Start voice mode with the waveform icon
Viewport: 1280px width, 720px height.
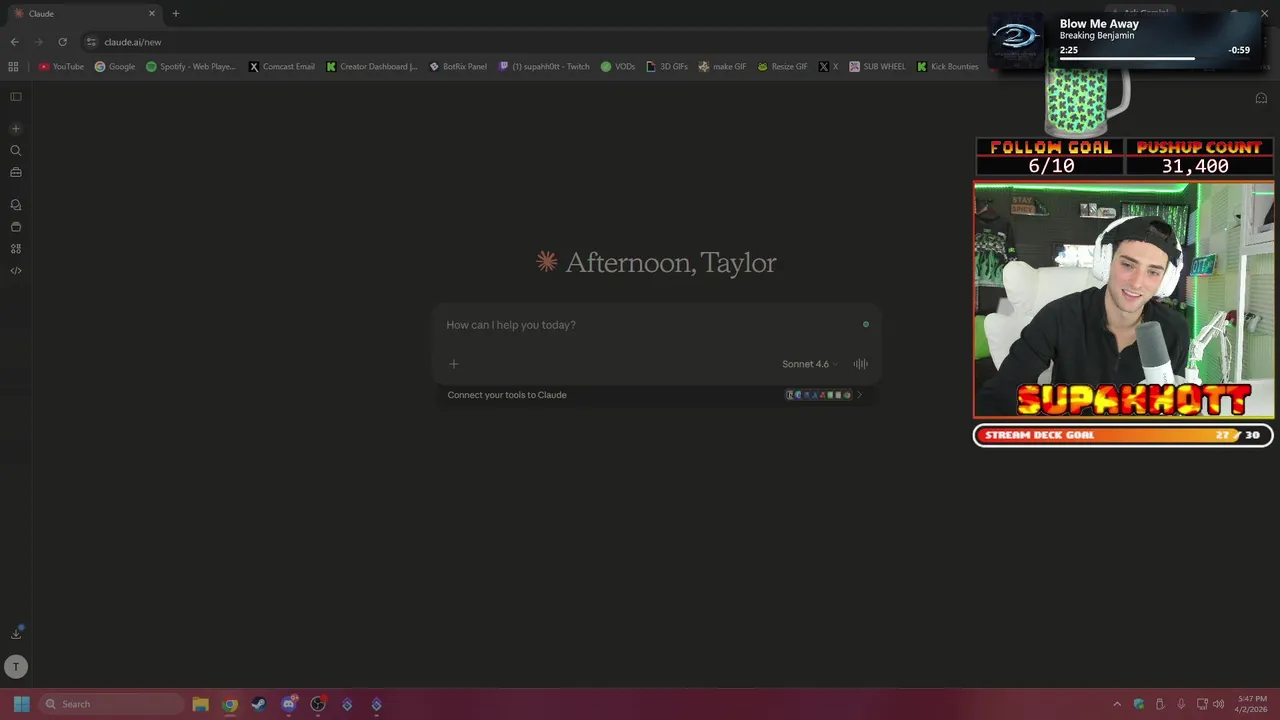[x=860, y=364]
